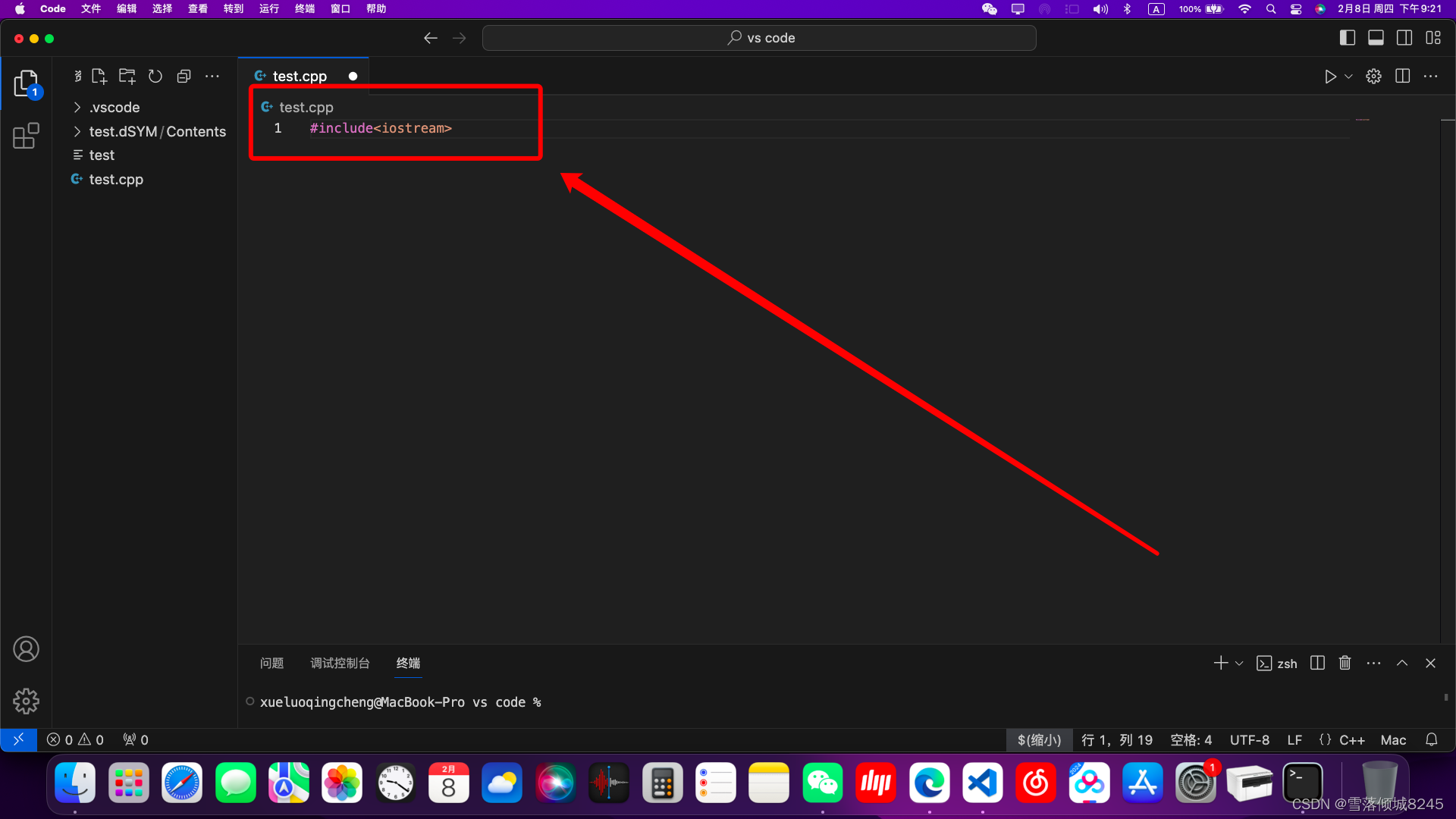
Task: Toggle the bottom panel visibility
Action: (x=1376, y=38)
